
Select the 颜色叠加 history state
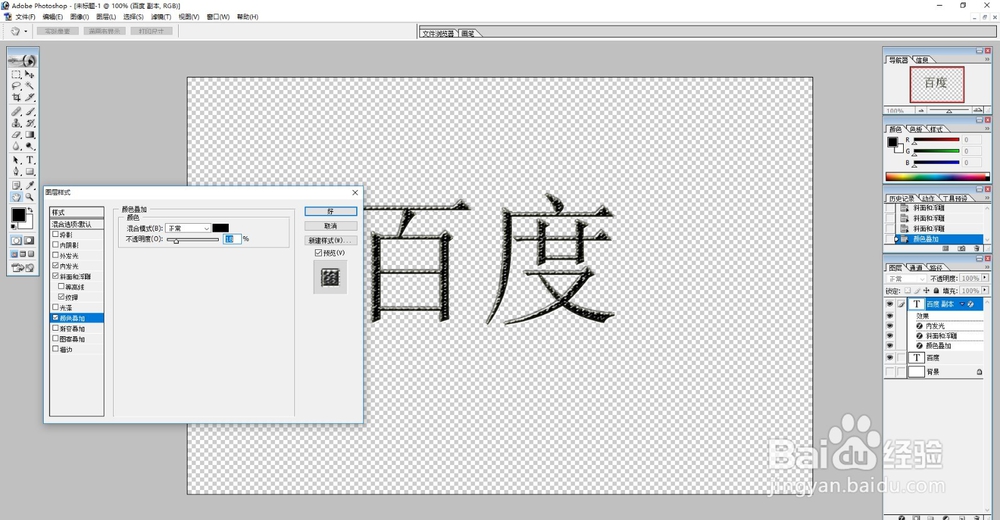click(938, 239)
